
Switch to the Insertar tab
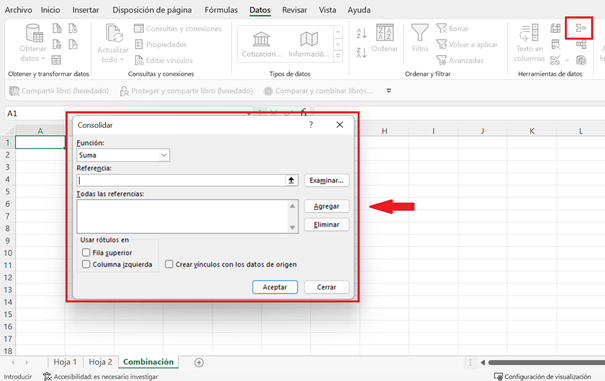[x=86, y=10]
